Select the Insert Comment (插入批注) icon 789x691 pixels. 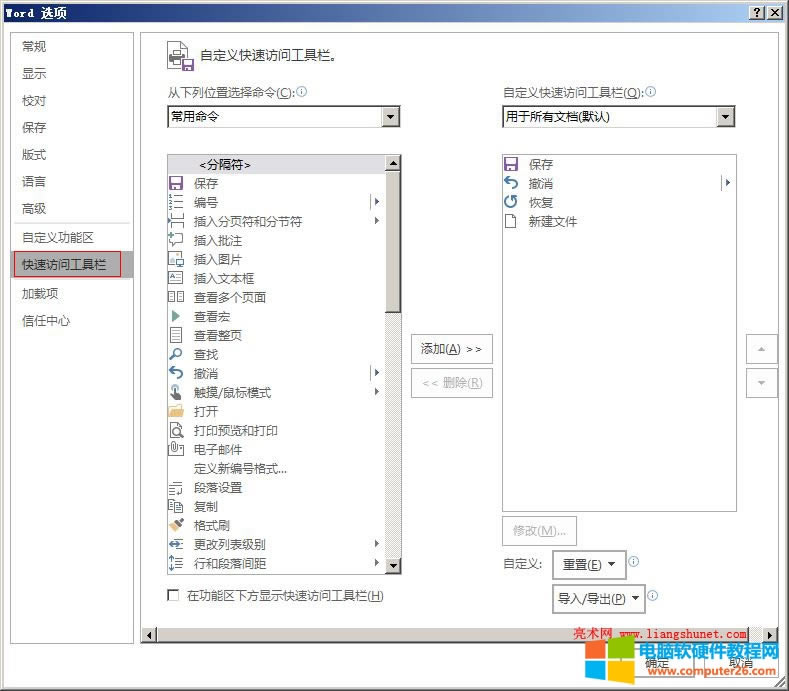pos(176,241)
